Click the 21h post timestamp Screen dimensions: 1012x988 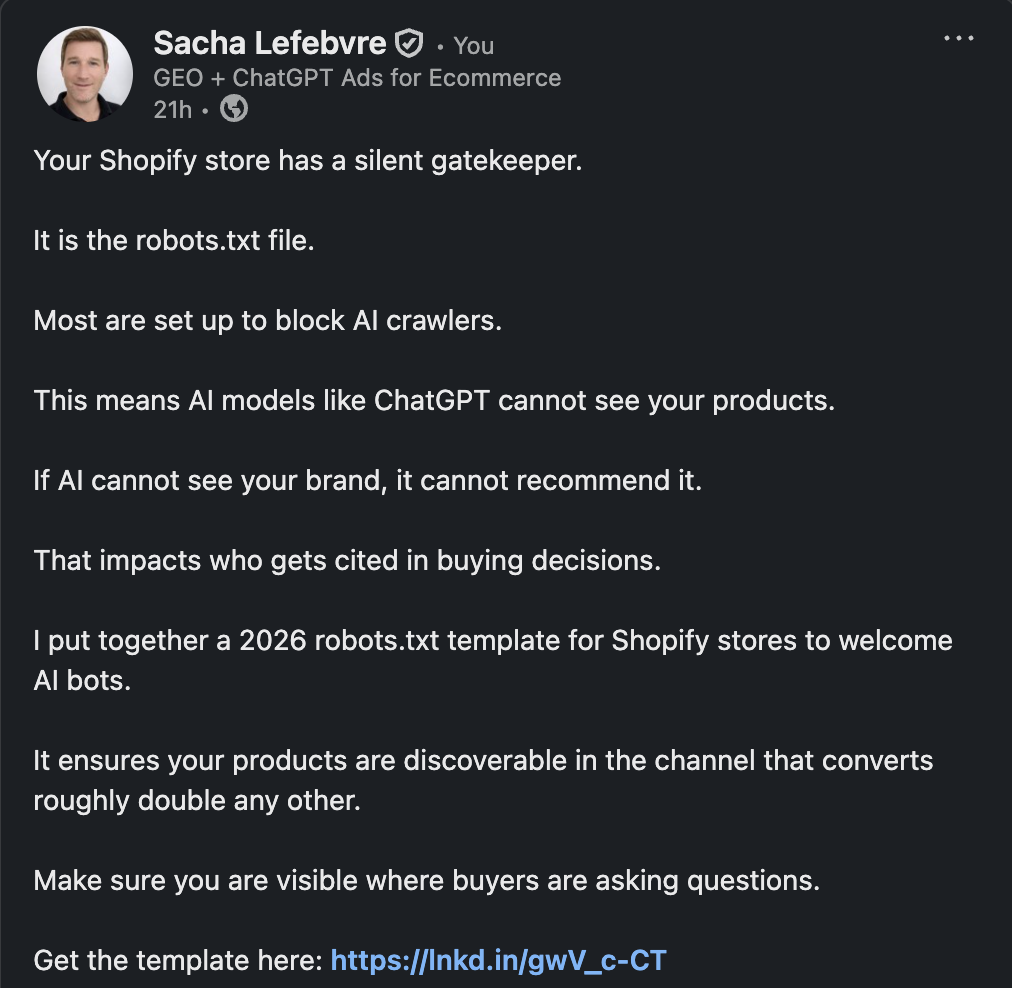[x=172, y=110]
